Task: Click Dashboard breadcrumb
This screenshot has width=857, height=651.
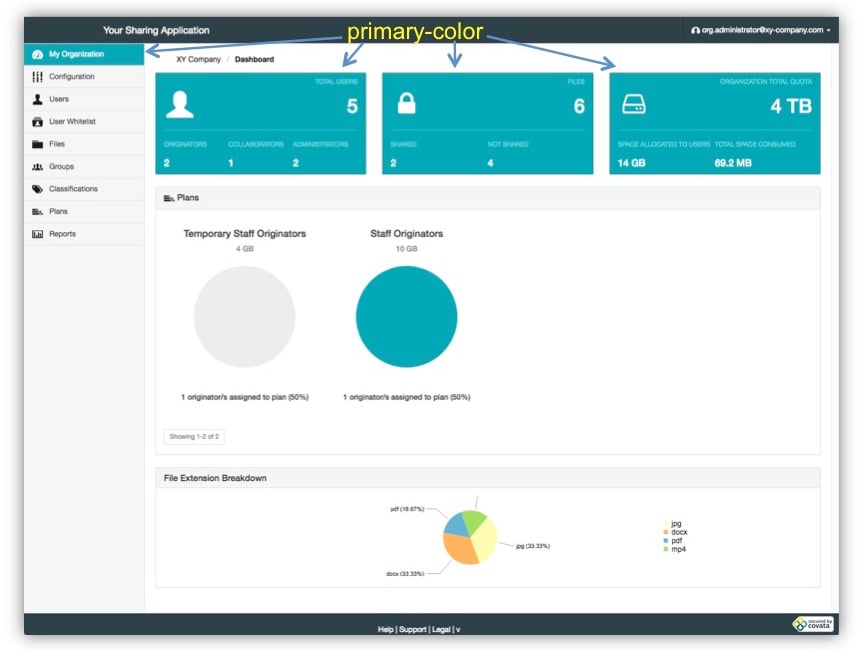Action: coord(254,59)
